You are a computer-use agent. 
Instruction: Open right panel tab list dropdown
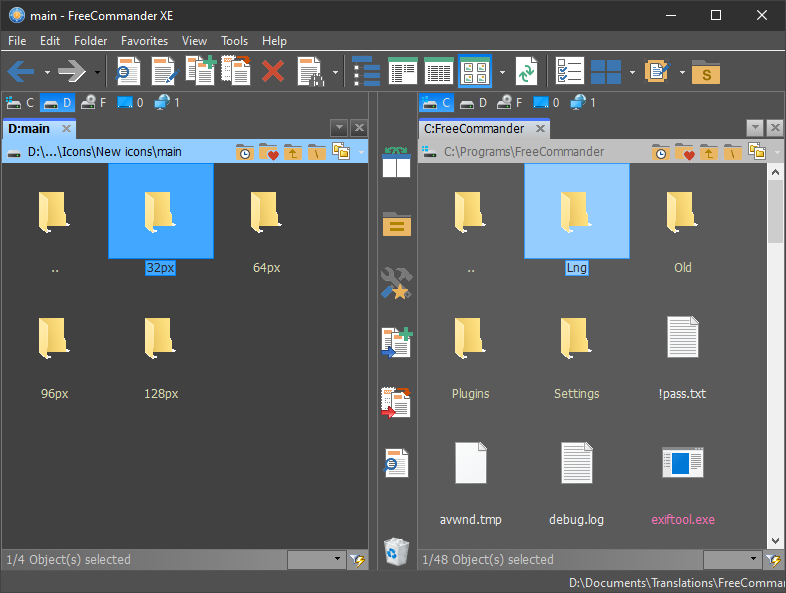tap(755, 128)
